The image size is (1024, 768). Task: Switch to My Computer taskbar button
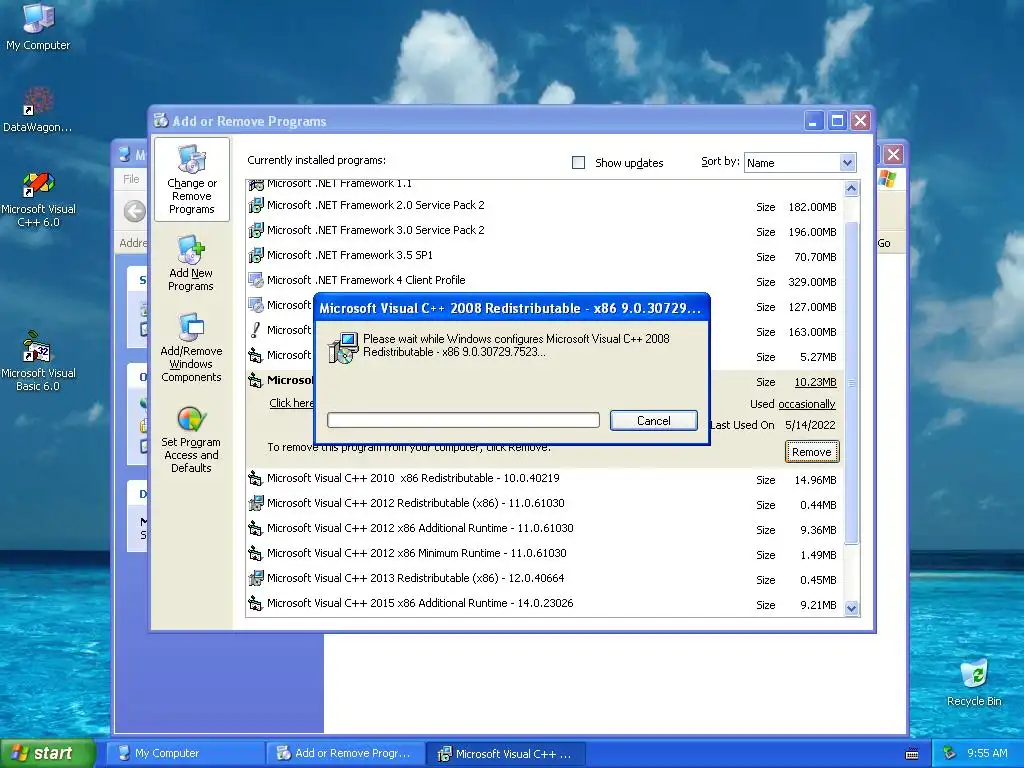click(184, 754)
